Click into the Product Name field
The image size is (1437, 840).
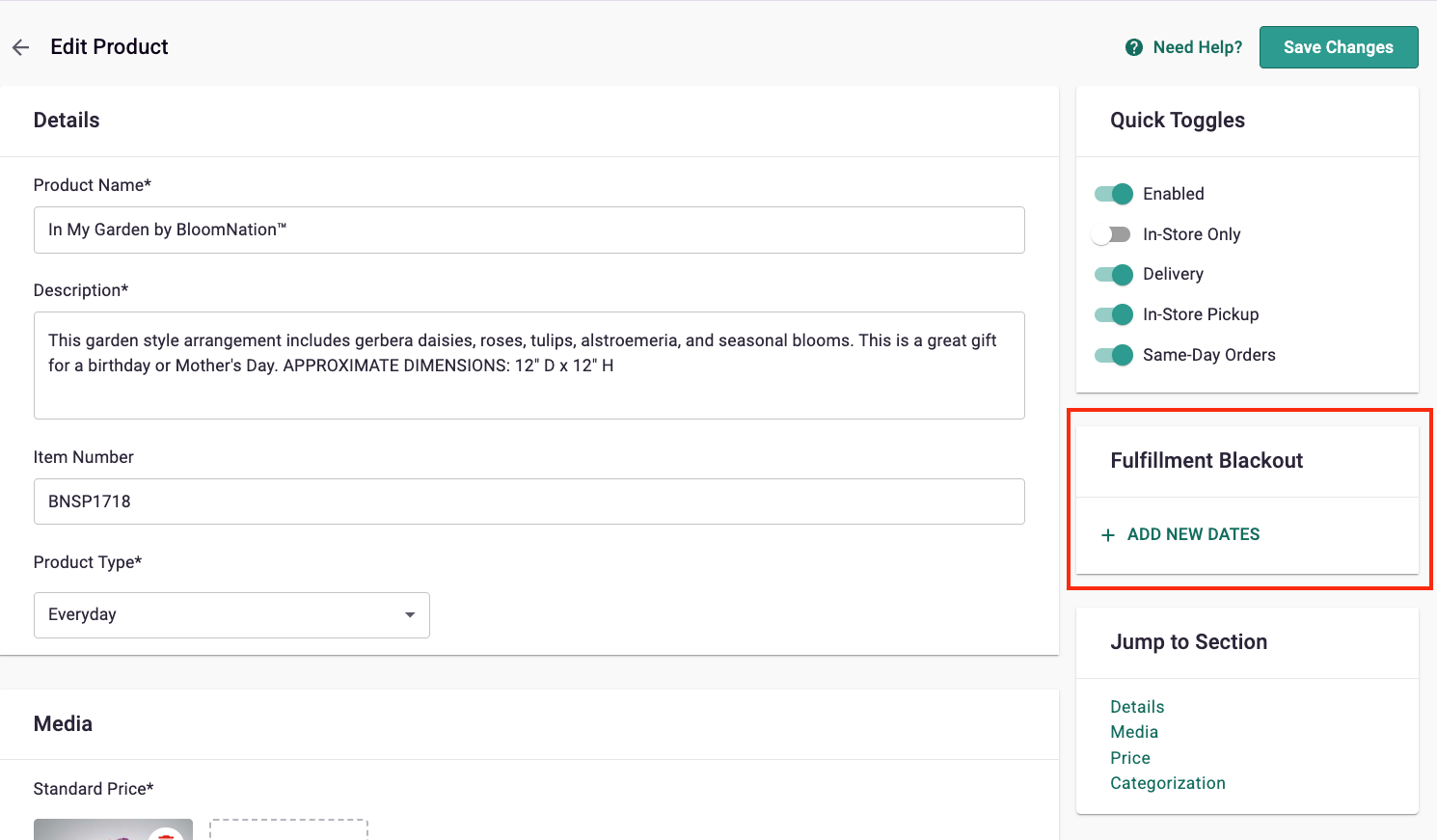pyautogui.click(x=529, y=230)
